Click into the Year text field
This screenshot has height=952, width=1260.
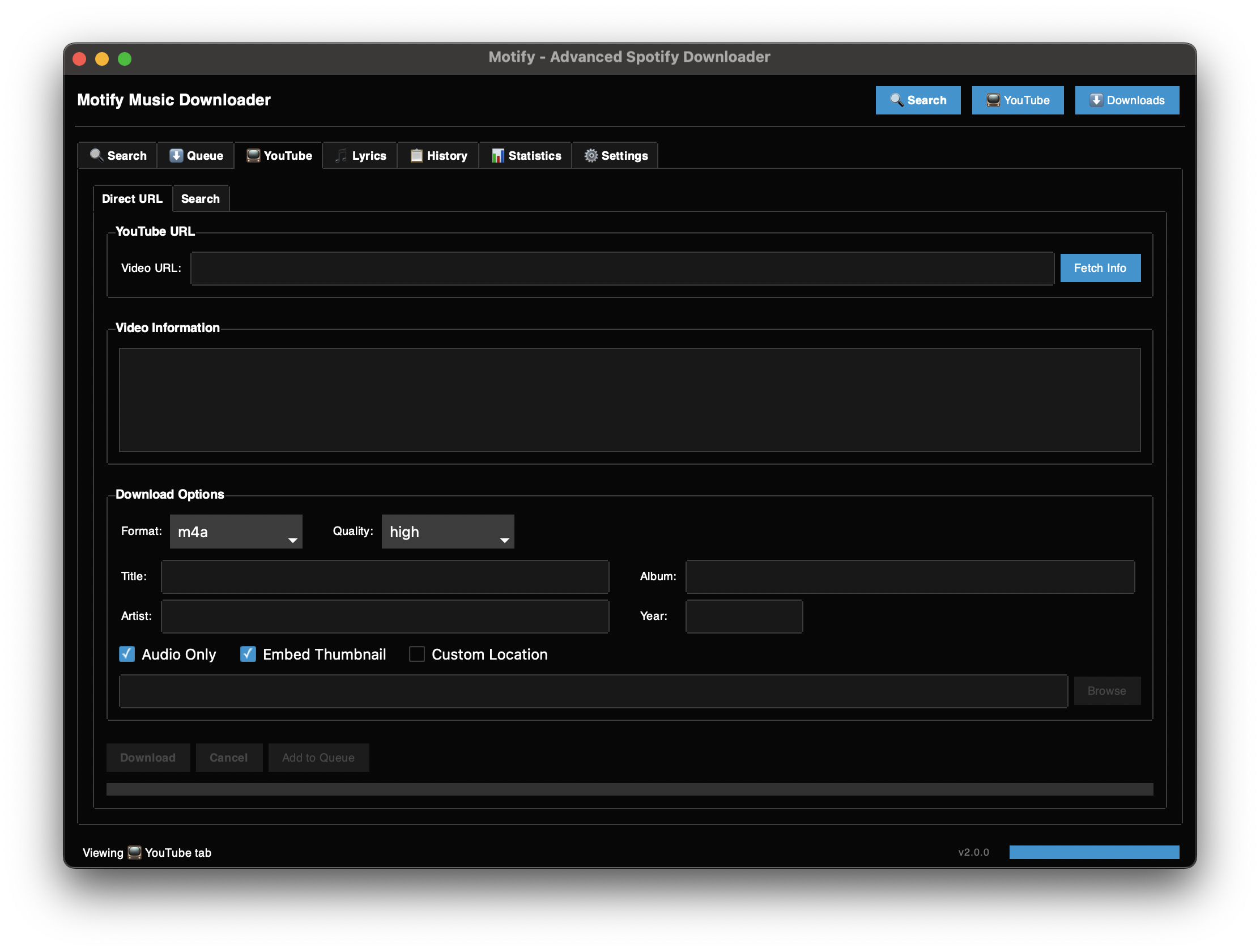[744, 617]
